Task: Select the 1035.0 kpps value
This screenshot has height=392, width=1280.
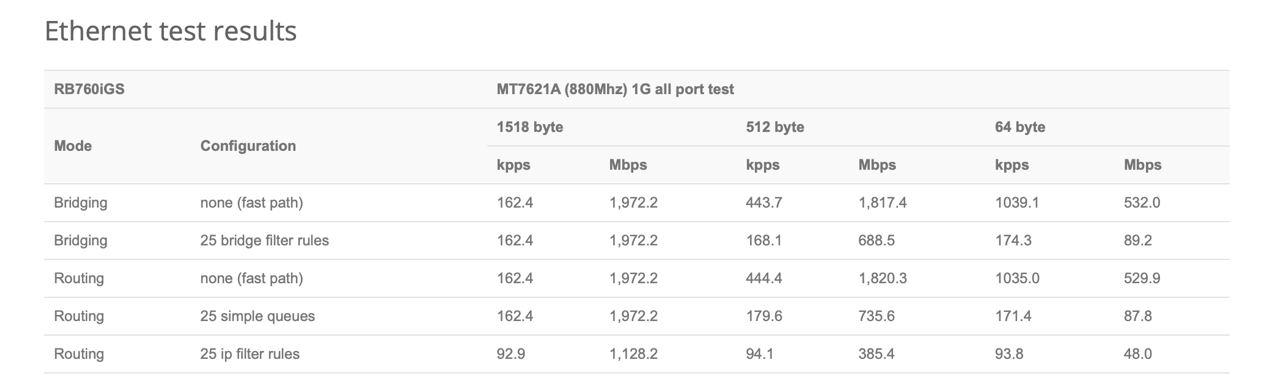Action: (1017, 278)
